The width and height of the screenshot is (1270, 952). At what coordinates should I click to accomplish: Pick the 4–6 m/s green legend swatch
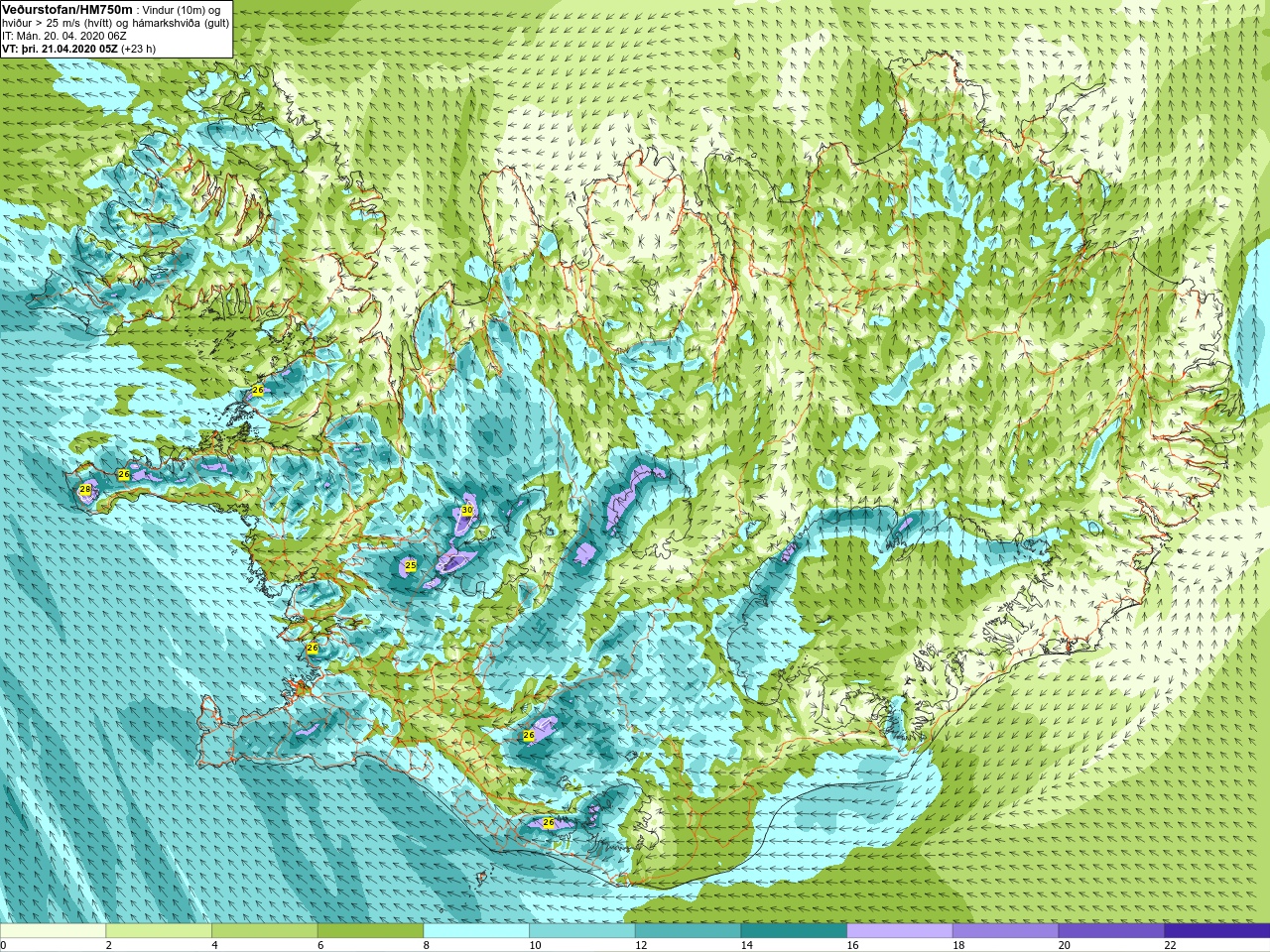pos(264,931)
